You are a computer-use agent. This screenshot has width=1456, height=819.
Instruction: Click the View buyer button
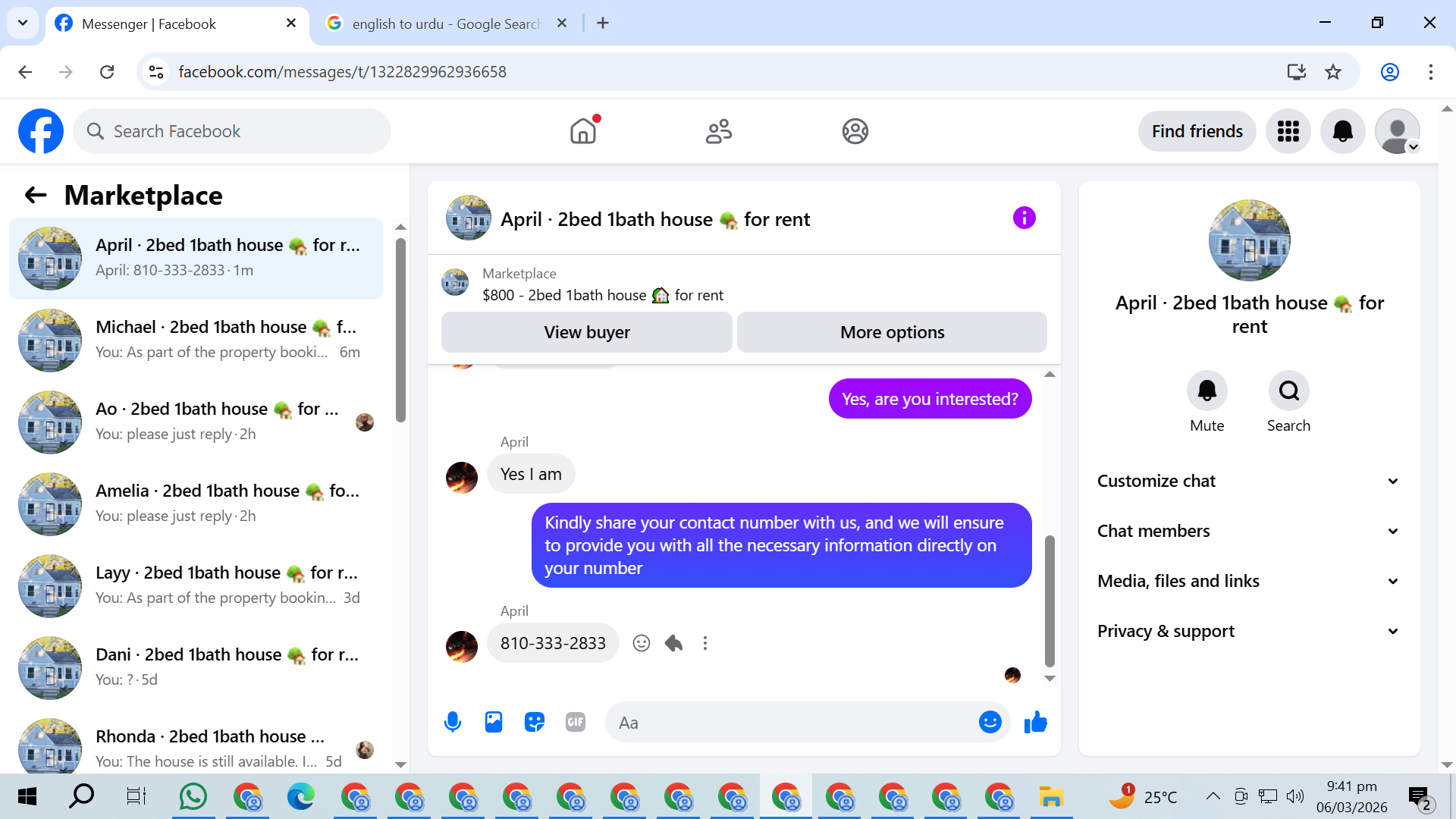(x=586, y=332)
